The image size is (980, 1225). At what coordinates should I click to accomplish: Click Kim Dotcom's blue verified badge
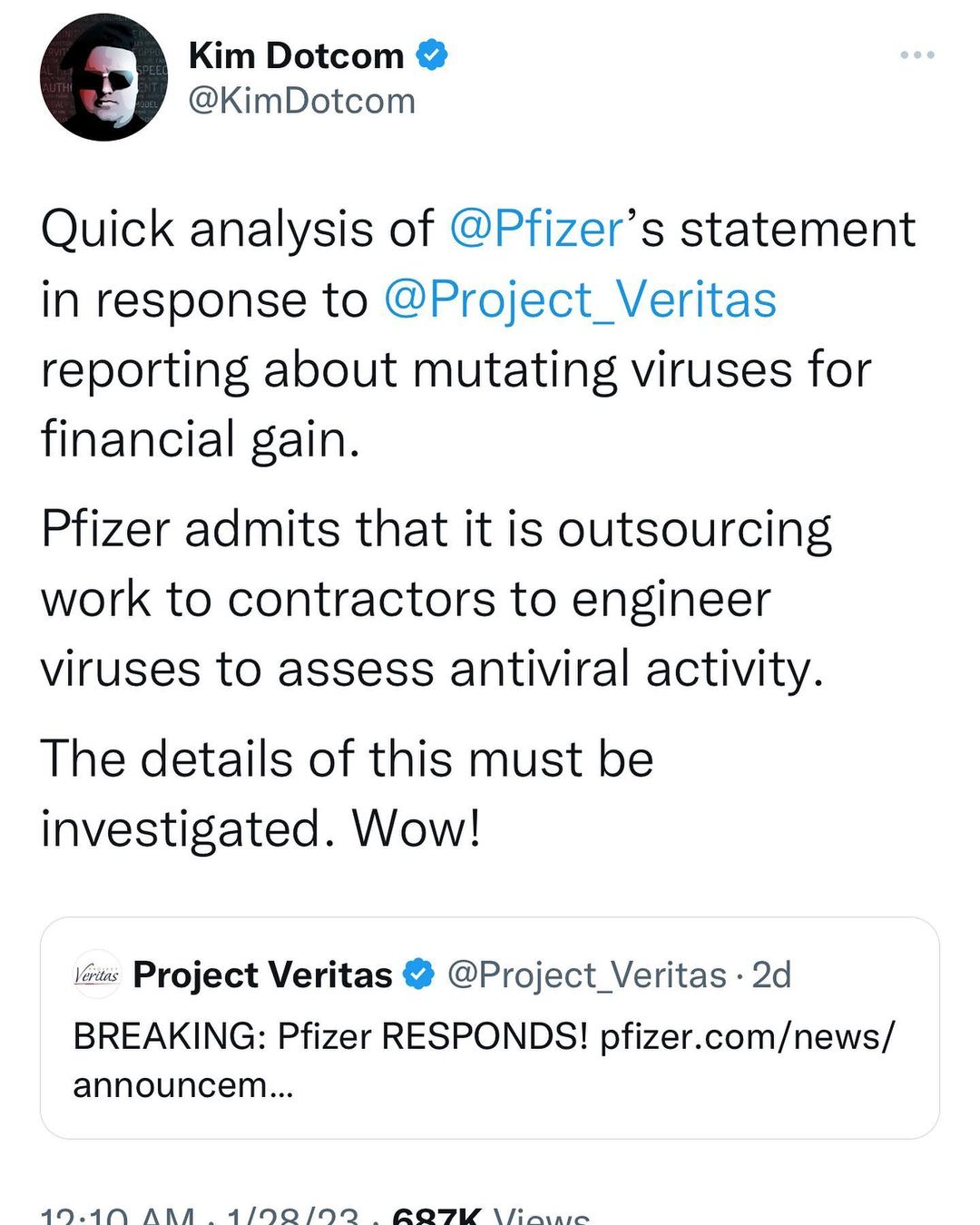click(x=431, y=55)
